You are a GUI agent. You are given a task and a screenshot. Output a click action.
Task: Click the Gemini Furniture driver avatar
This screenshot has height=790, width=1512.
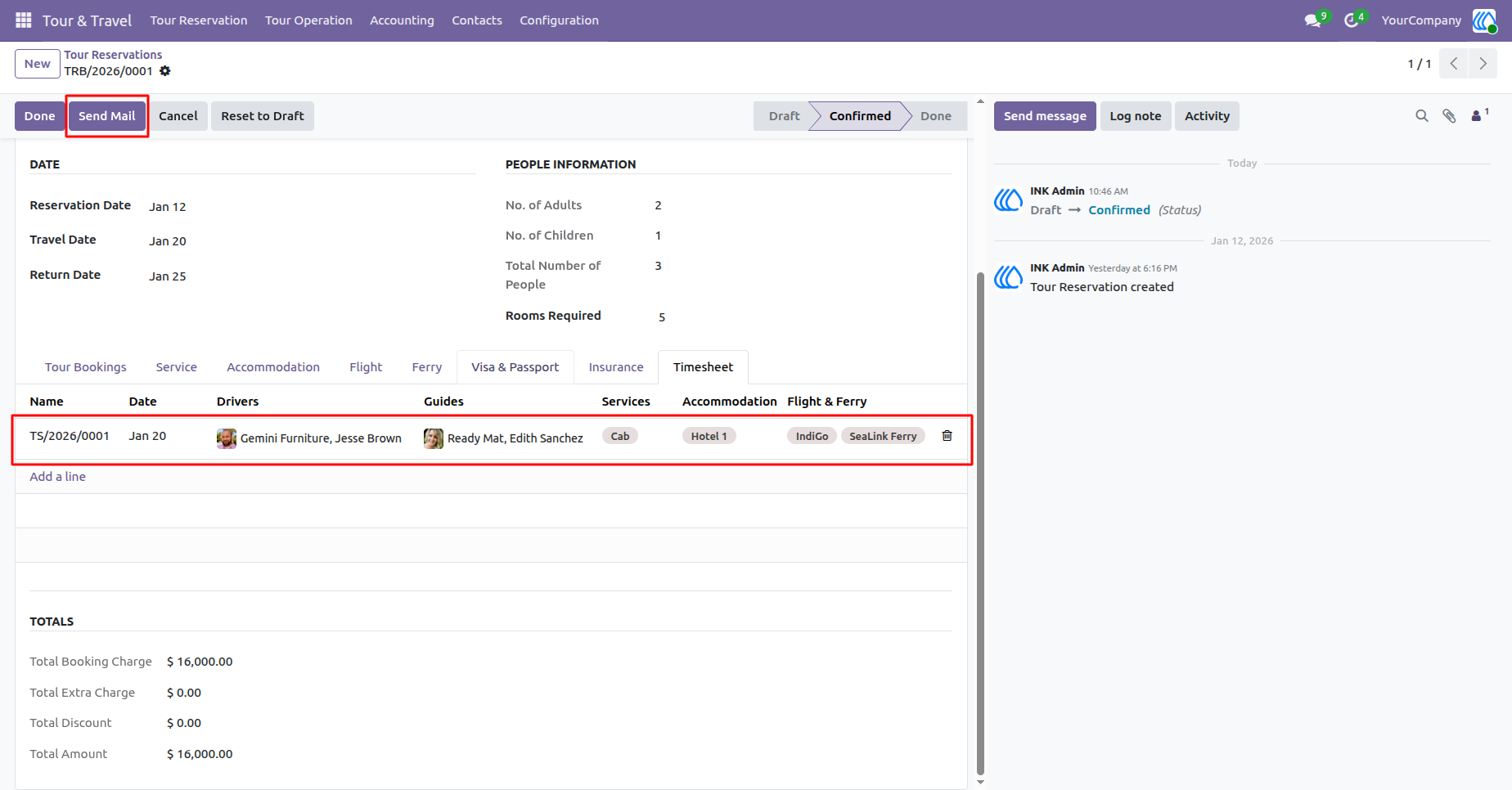coord(227,438)
